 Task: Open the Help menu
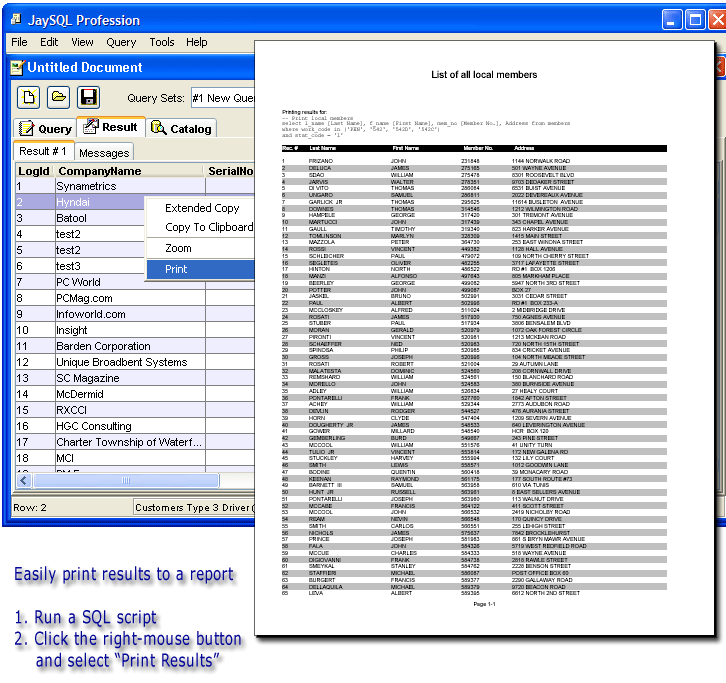tap(197, 42)
